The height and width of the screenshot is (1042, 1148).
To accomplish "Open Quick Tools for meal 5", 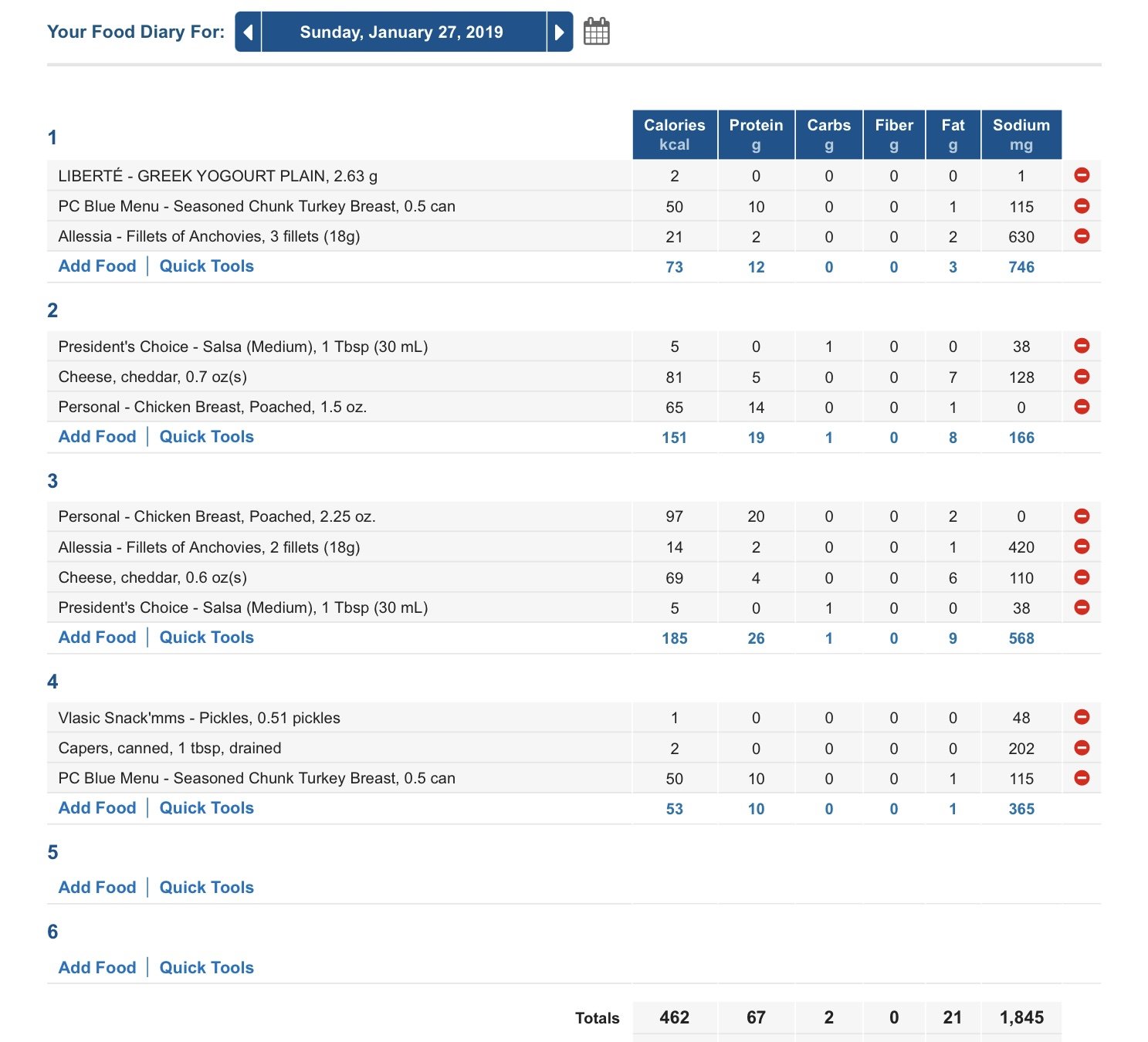I will [x=206, y=888].
